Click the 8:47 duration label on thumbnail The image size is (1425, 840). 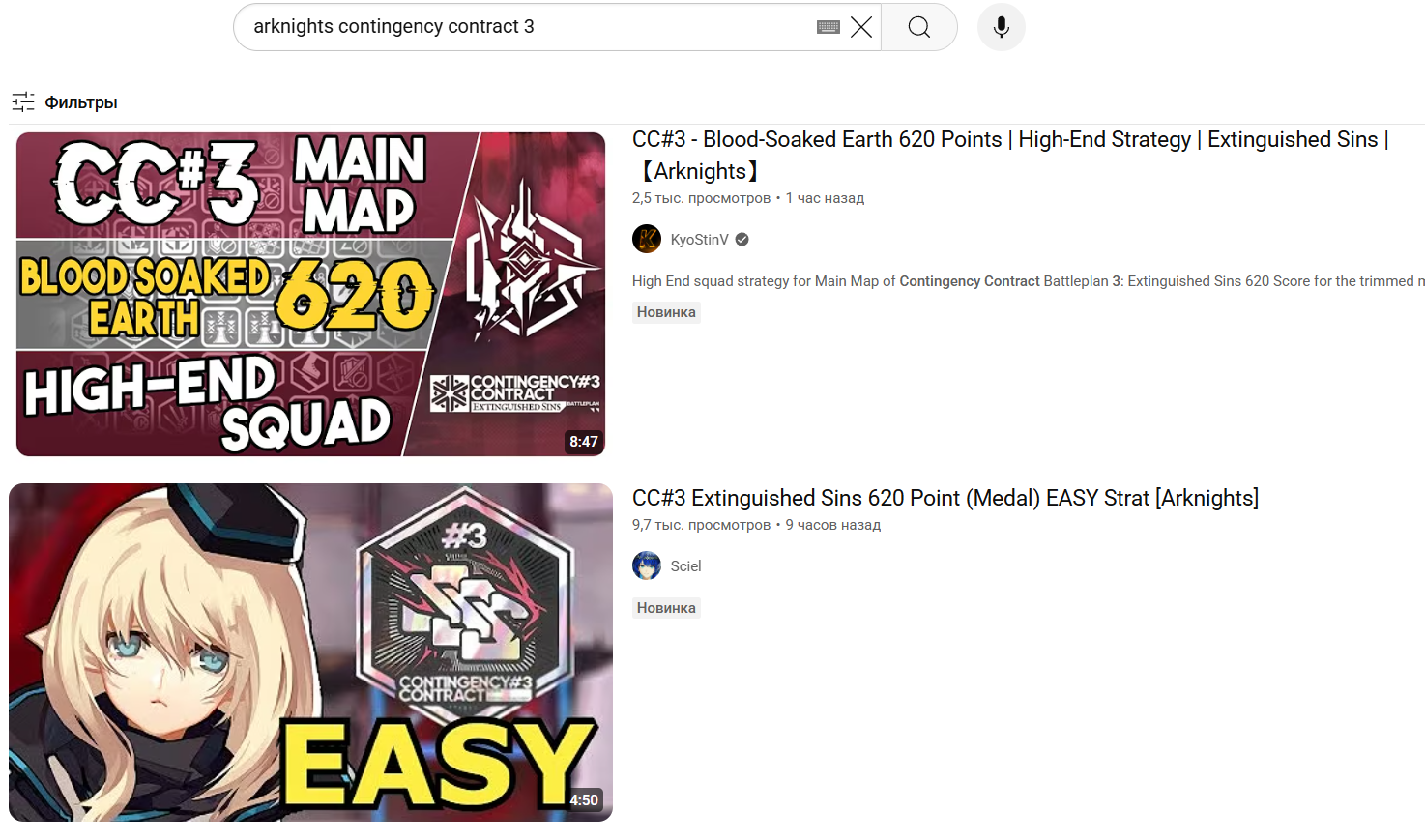point(584,442)
